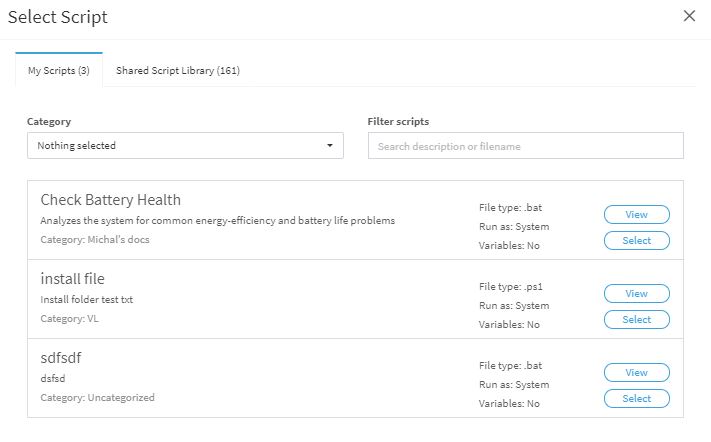View the Check Battery Health script
The image size is (711, 442).
pyautogui.click(x=637, y=214)
